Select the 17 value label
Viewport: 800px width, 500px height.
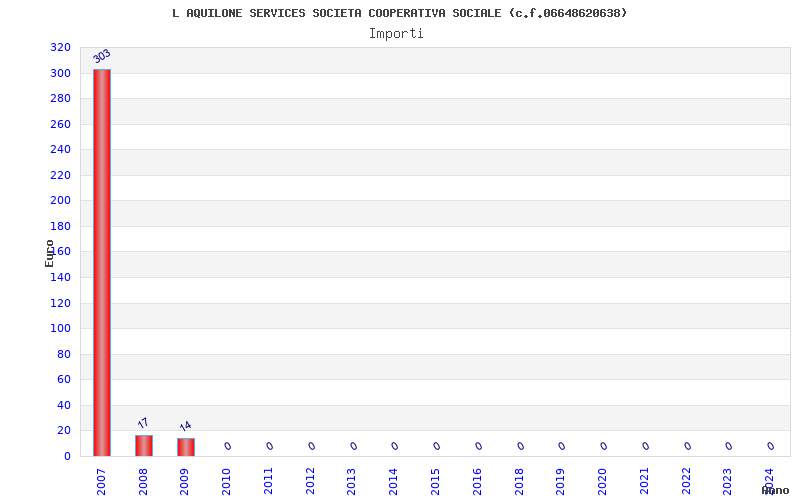click(x=143, y=423)
